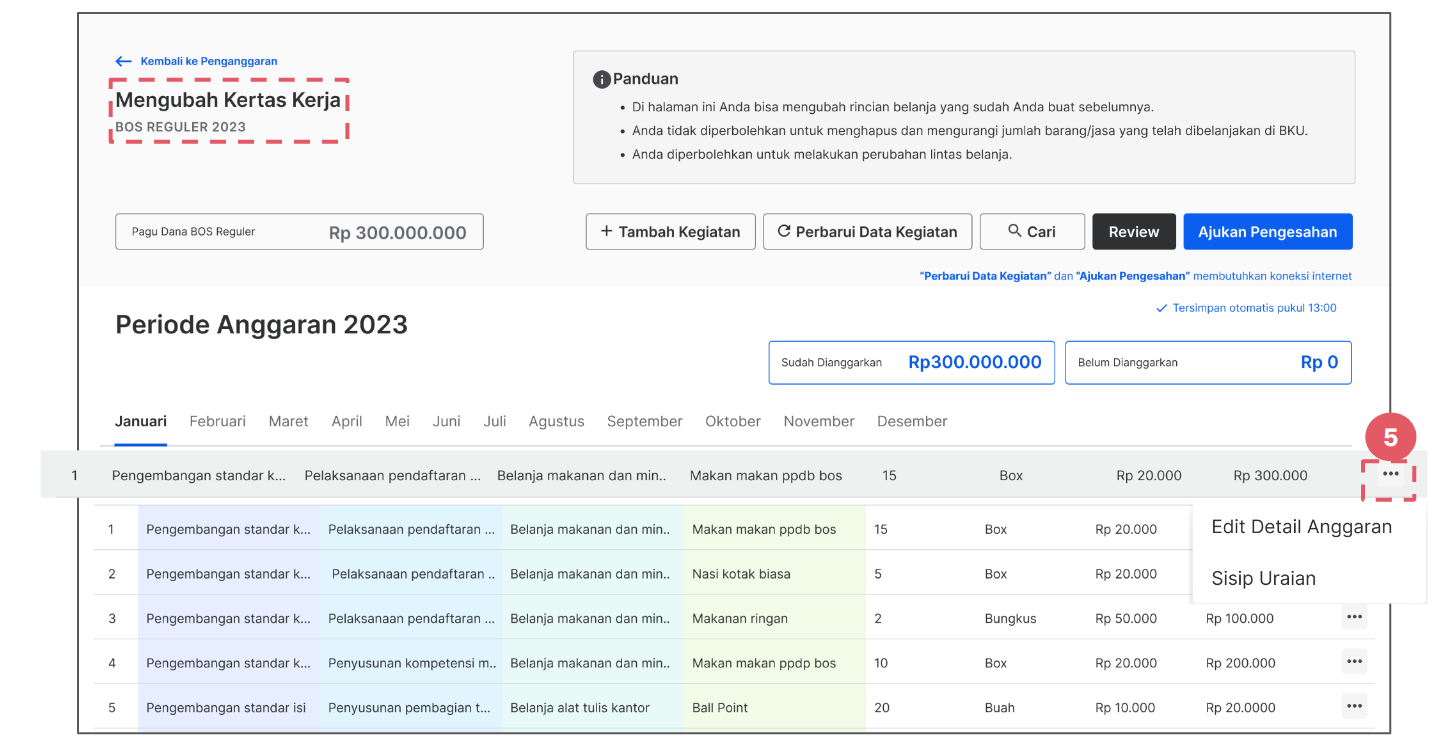1441x750 pixels.
Task: Click Tambah Kegiatan button
Action: tap(670, 231)
